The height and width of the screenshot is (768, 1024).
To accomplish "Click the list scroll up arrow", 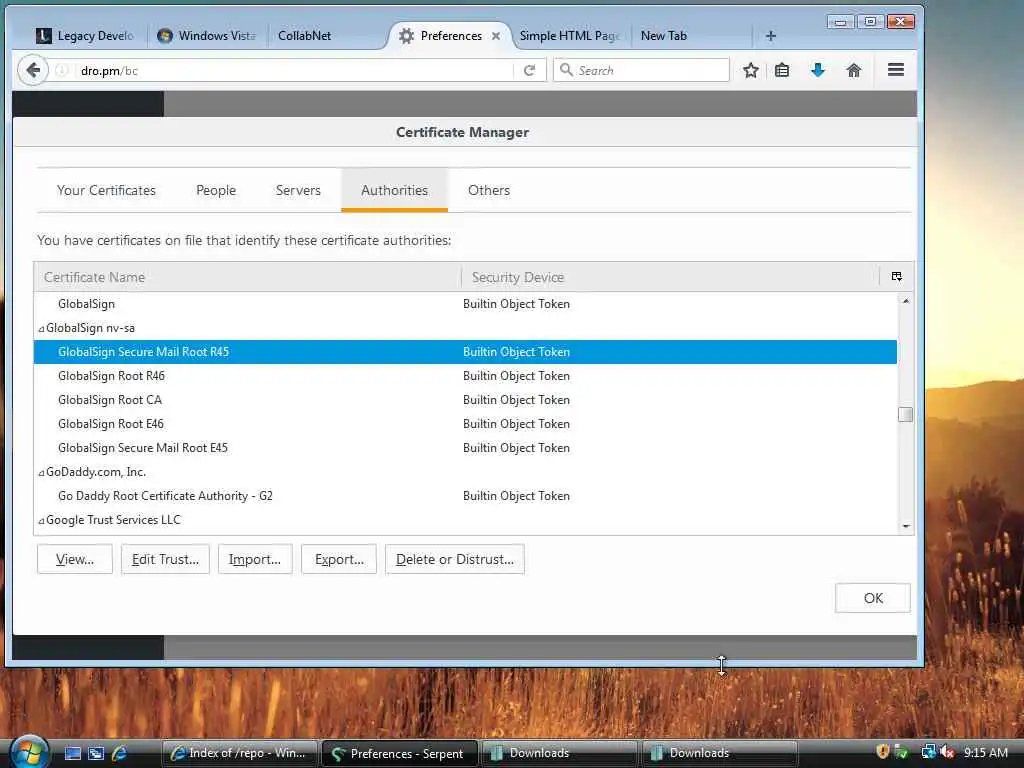I will (x=905, y=300).
